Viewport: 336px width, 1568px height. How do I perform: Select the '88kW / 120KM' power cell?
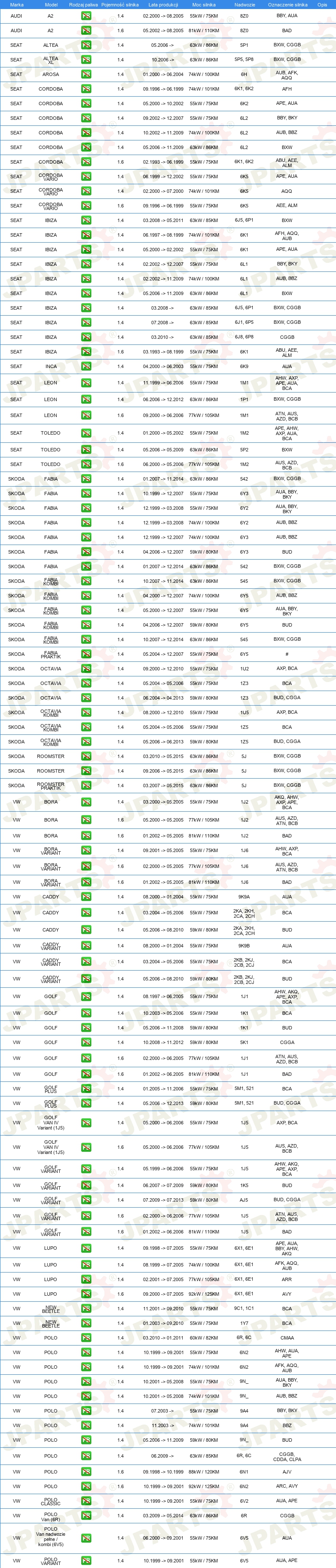(x=204, y=1472)
